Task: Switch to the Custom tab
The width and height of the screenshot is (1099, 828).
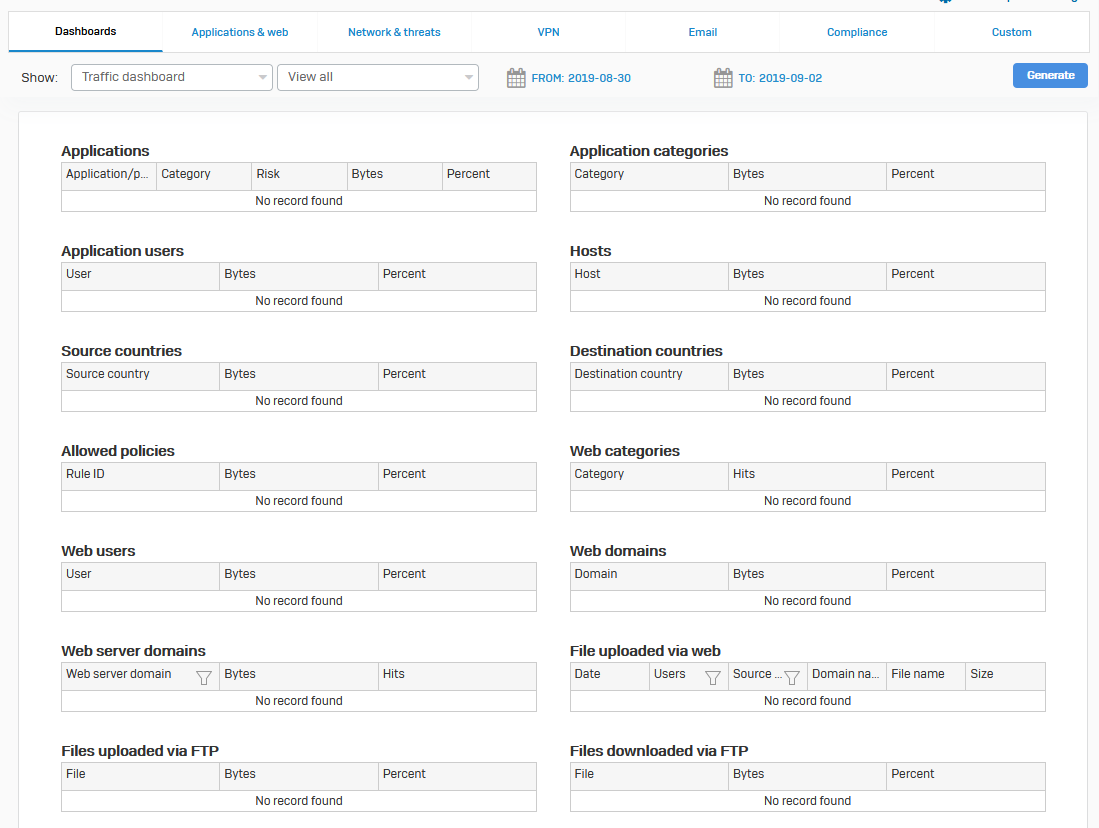Action: (x=1011, y=32)
